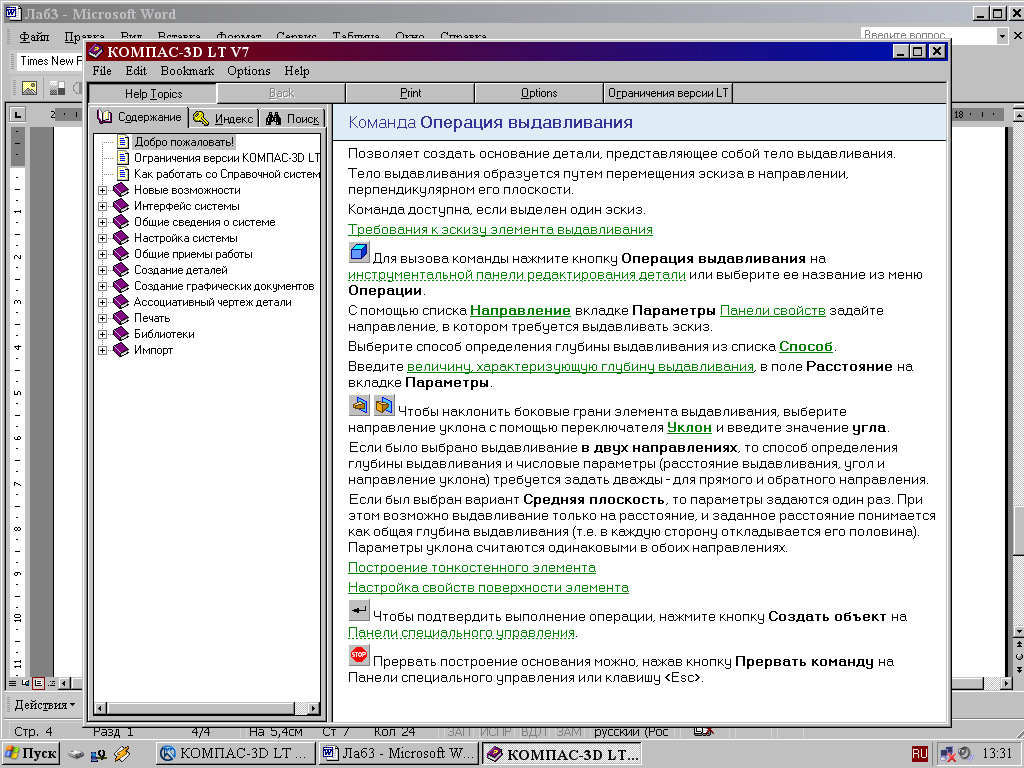Open the Word question box dropdown arrow
The height and width of the screenshot is (768, 1024).
1002,36
